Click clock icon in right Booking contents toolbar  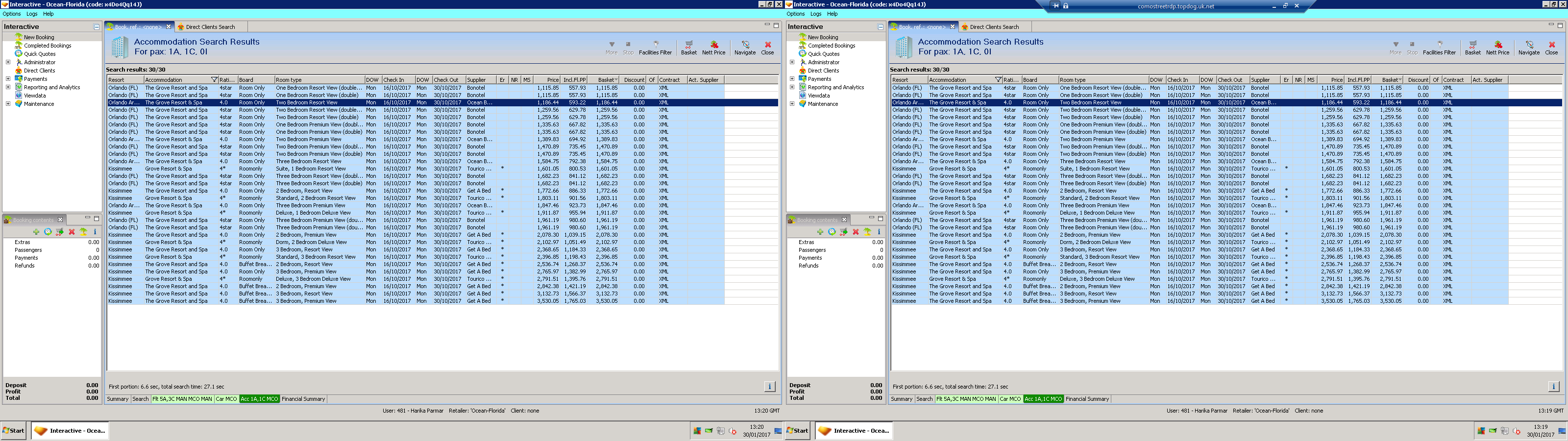832,232
